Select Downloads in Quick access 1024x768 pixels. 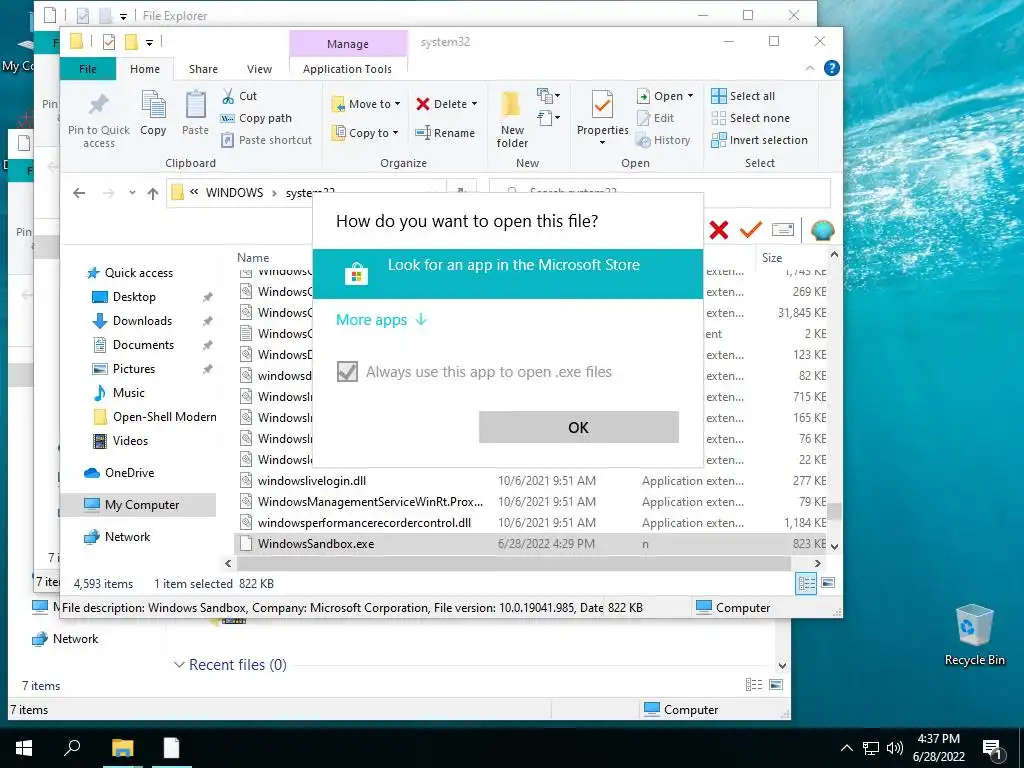point(142,321)
